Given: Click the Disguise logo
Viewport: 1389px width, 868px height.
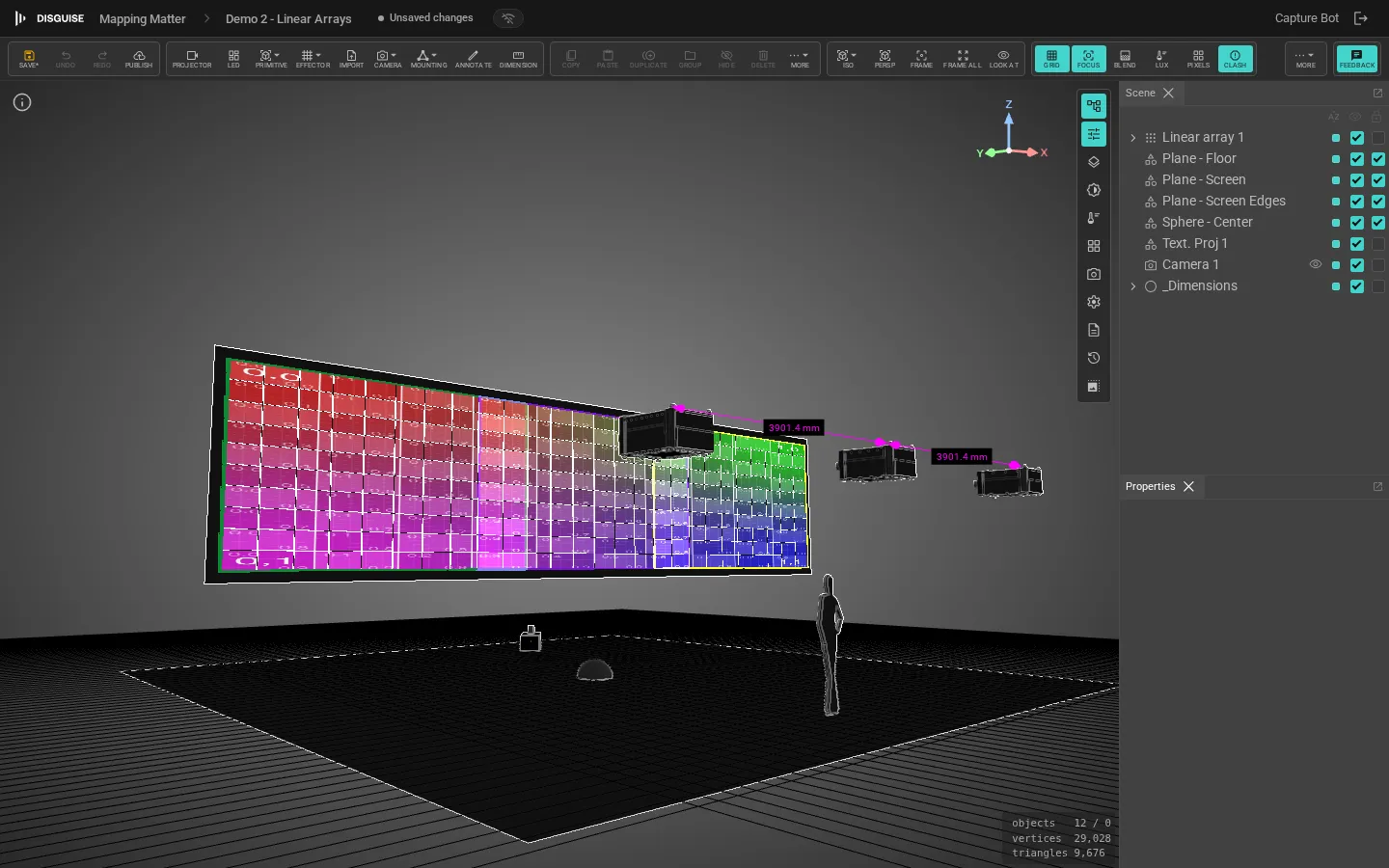Looking at the screenshot, I should [x=49, y=18].
